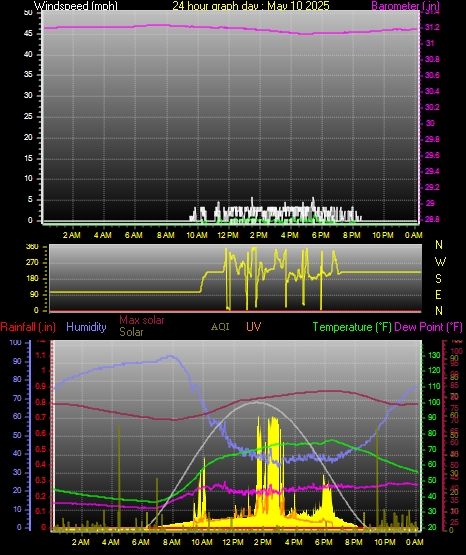This screenshot has width=466, height=555.
Task: Click the "6 PM" label under the windspeed graph
Action: pos(321,235)
